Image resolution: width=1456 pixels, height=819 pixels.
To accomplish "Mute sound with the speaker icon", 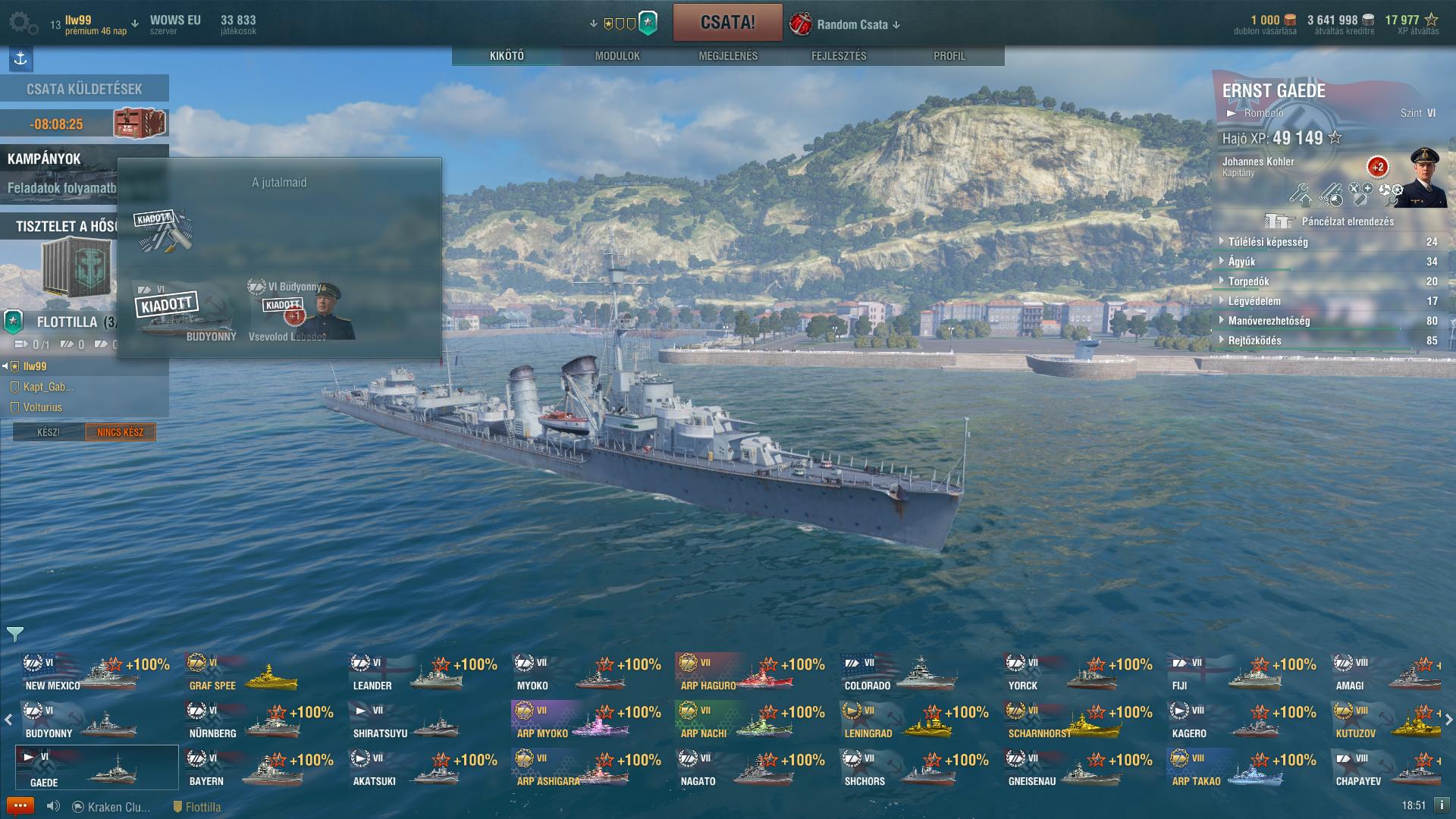I will [x=53, y=806].
